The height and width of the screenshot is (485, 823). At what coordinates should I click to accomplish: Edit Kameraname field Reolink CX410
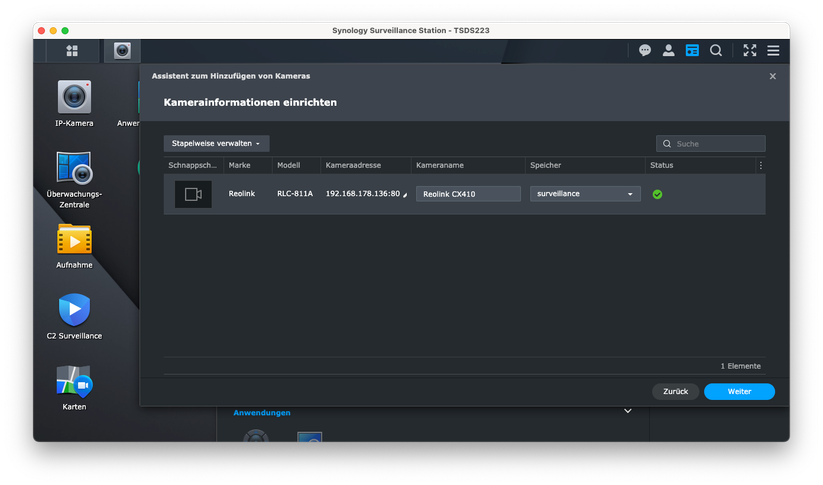[x=468, y=194]
